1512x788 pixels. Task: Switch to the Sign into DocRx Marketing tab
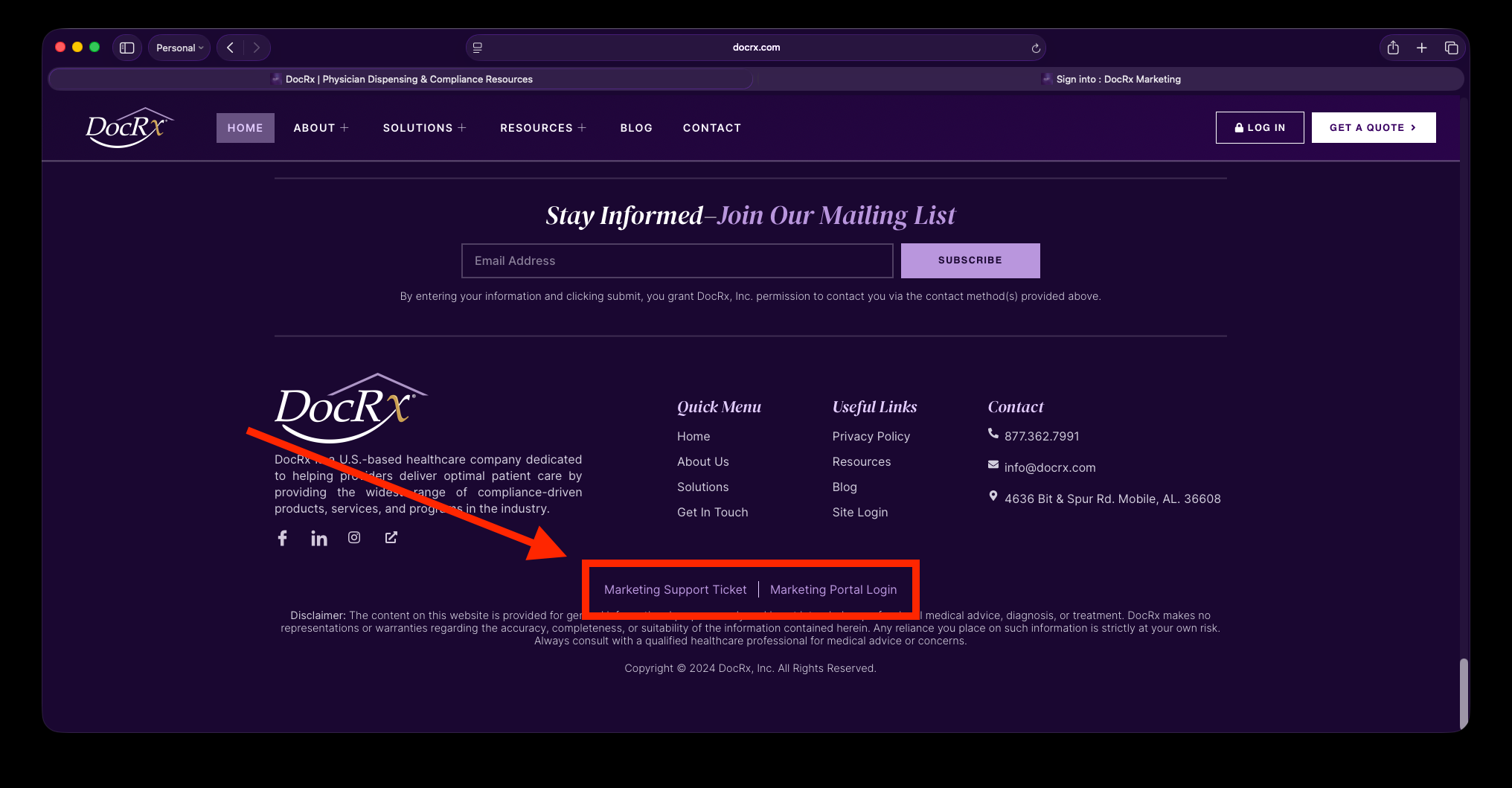[x=1109, y=79]
